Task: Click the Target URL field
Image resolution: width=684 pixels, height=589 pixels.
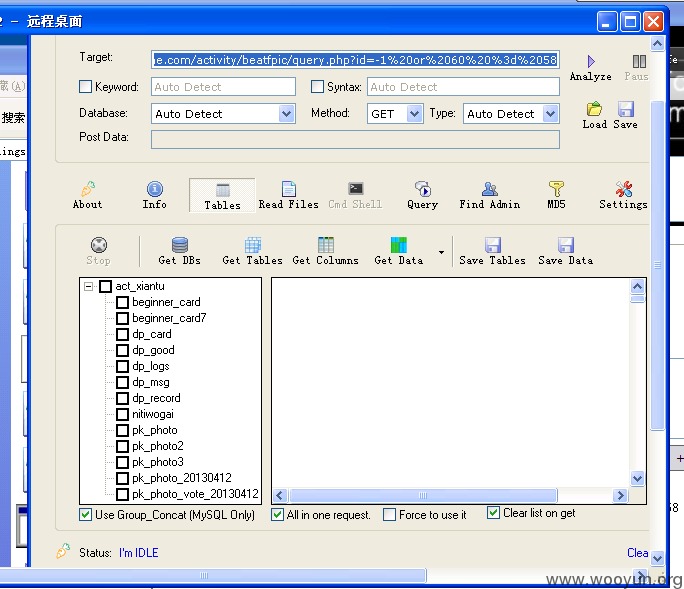Action: click(x=355, y=60)
